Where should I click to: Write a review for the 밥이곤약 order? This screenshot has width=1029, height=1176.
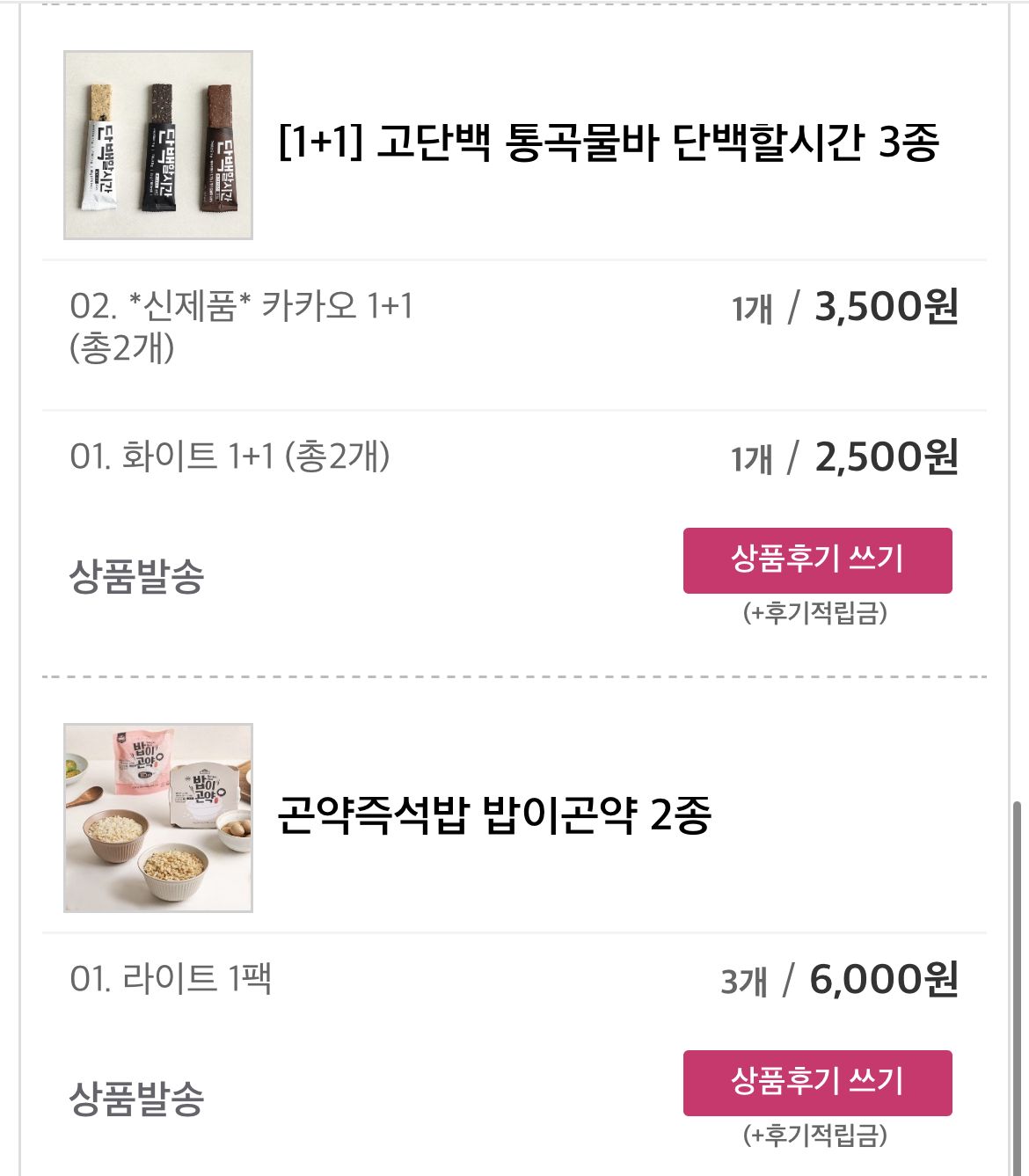[817, 1083]
